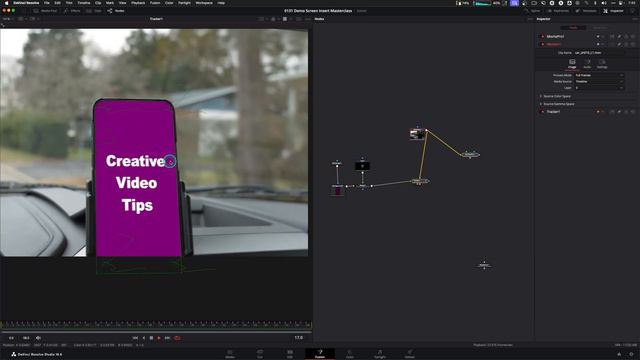
Task: Open the Spline editor panel
Action: (x=533, y=11)
